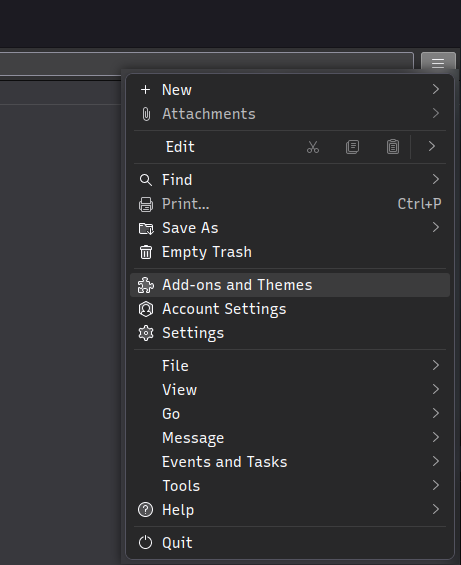461x565 pixels.
Task: Open the Help menu entry
Action: point(290,510)
